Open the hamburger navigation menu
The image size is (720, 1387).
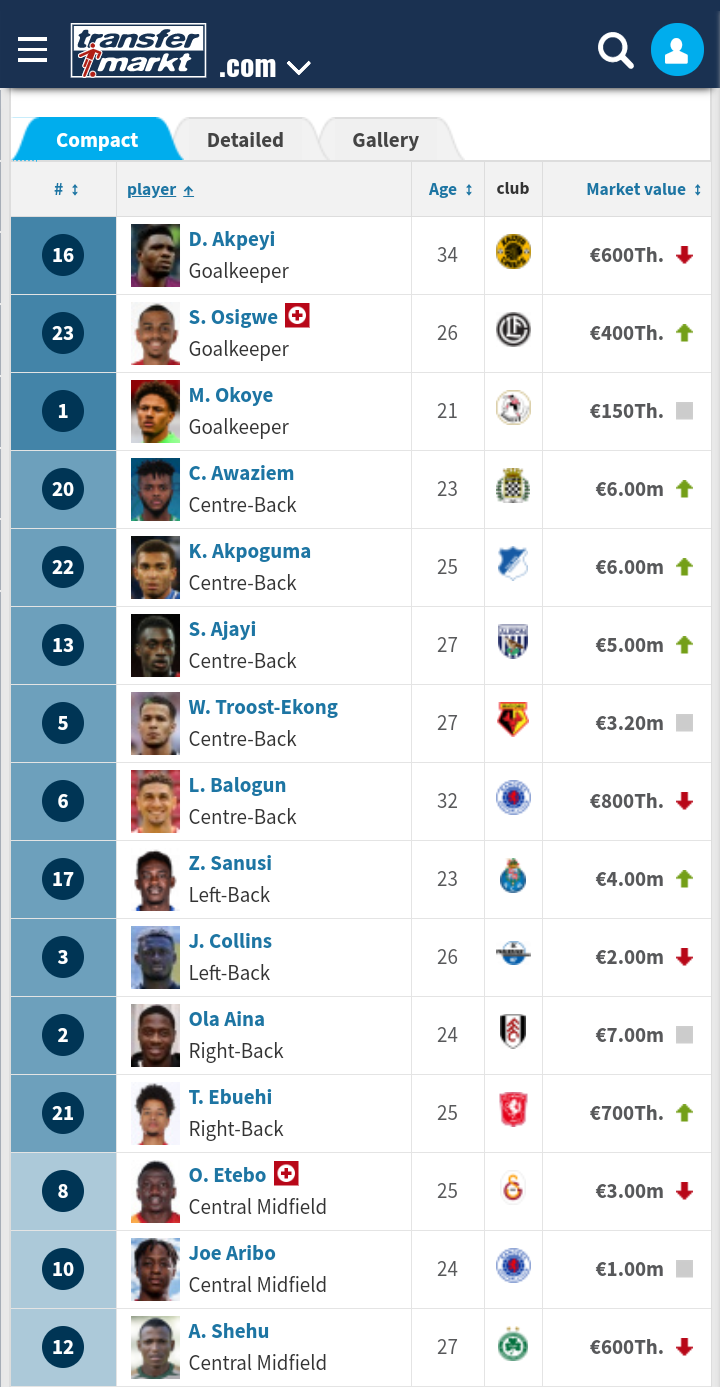[32, 50]
